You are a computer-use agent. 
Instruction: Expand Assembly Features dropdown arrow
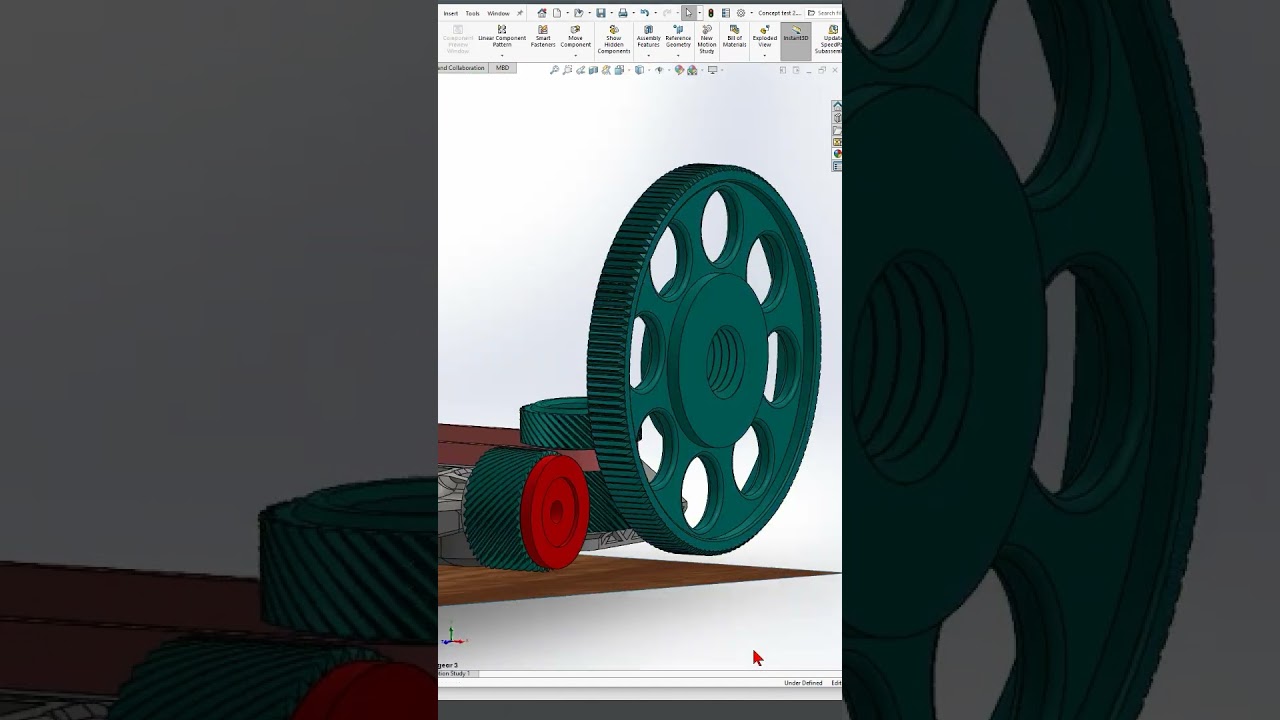coord(649,55)
